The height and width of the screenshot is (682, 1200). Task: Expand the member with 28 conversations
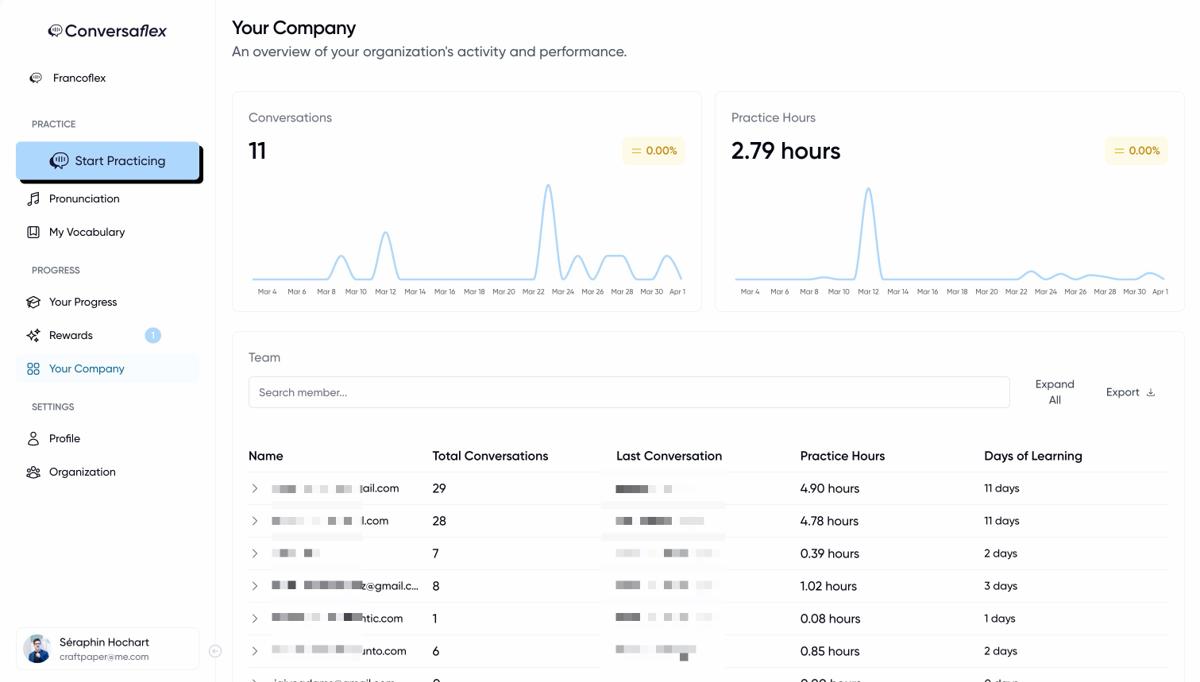253,520
